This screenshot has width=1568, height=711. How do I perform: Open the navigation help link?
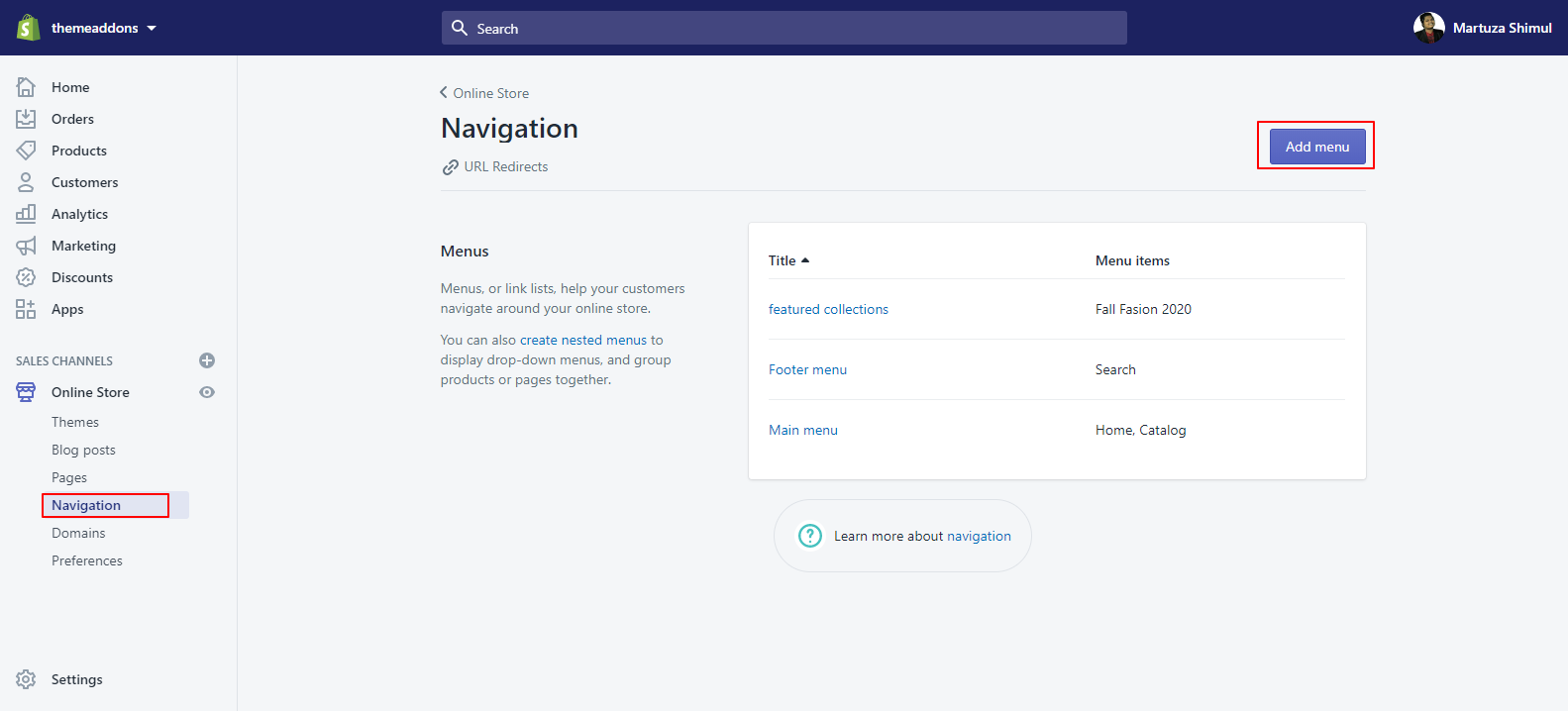tap(979, 536)
